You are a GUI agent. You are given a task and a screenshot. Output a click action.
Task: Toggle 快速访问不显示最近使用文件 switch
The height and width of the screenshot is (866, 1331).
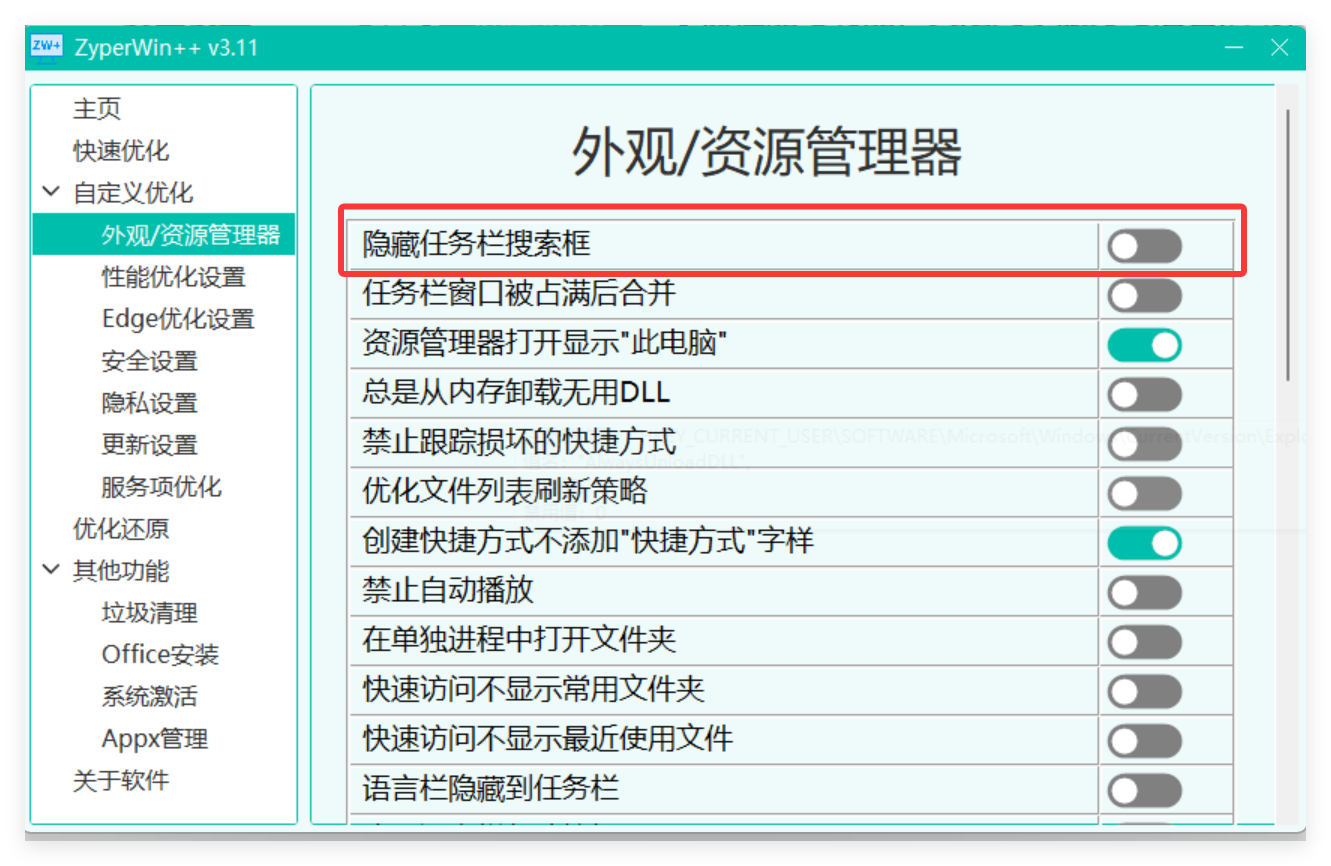click(x=1145, y=741)
